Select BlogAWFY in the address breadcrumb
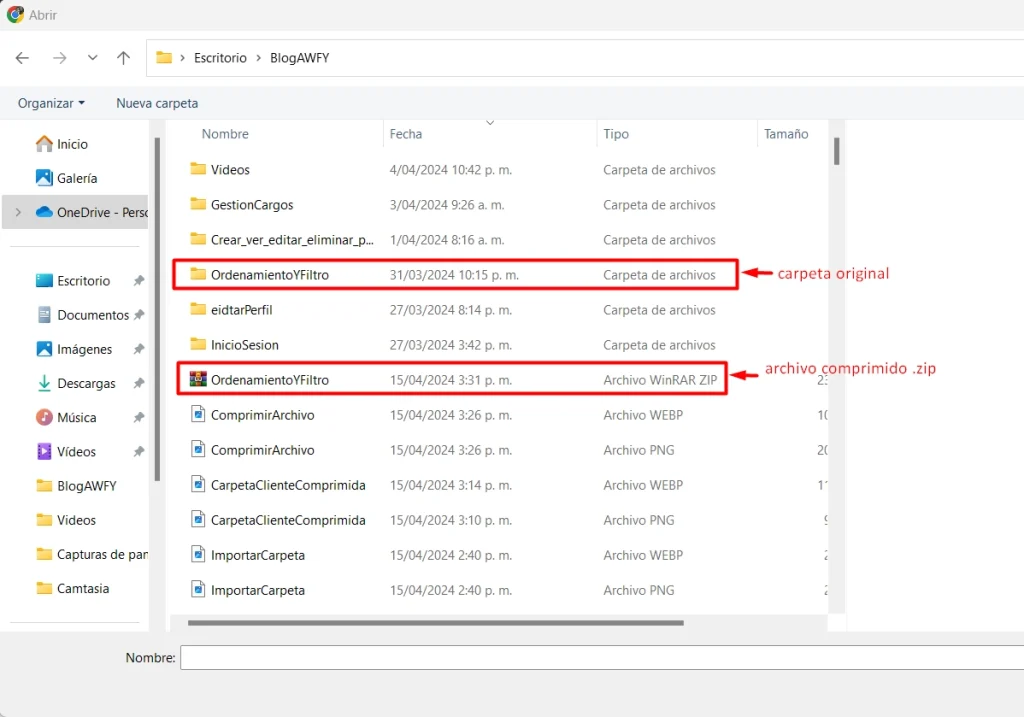The image size is (1024, 717). coord(300,58)
